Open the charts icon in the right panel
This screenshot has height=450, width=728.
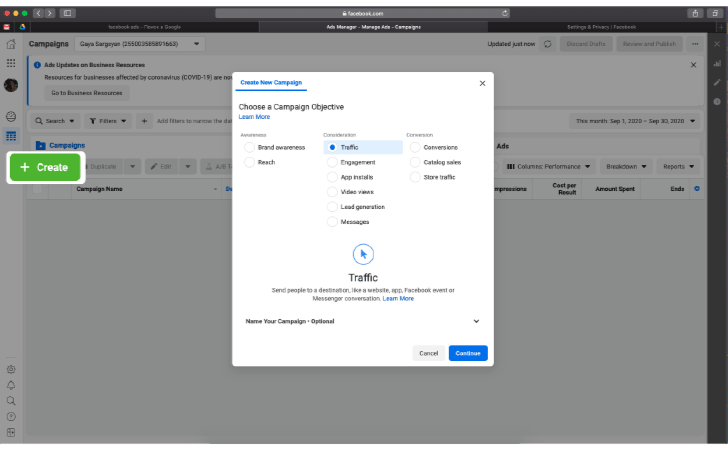coord(717,64)
